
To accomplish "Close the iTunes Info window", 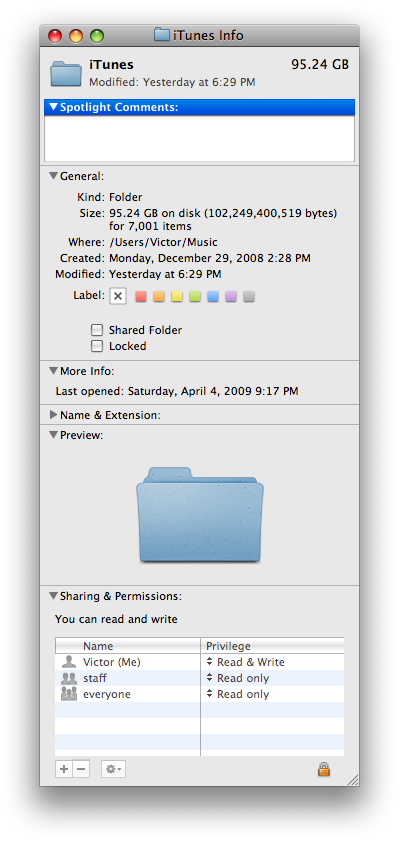I will pos(55,36).
